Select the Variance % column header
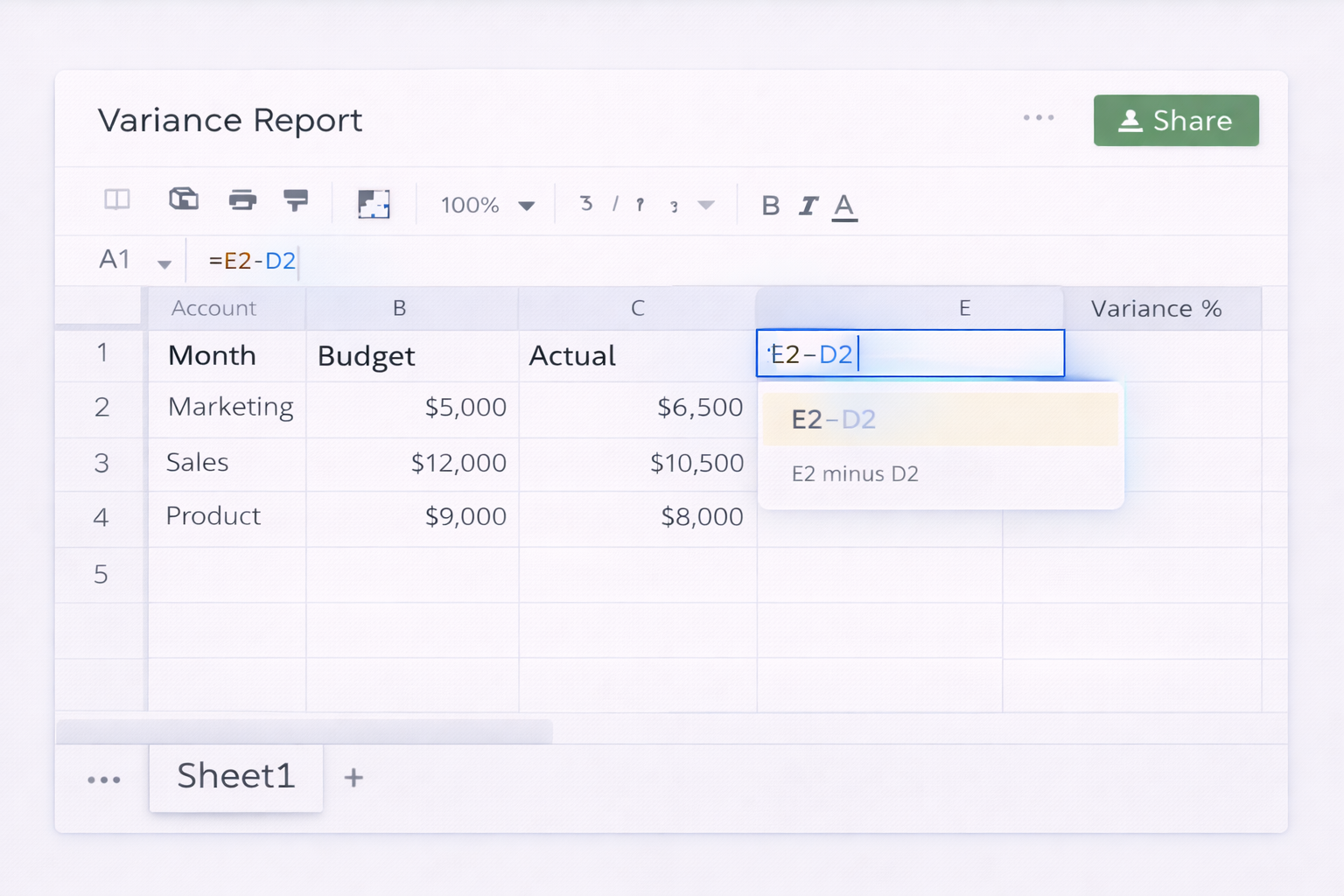Viewport: 1344px width, 896px height. [1162, 308]
